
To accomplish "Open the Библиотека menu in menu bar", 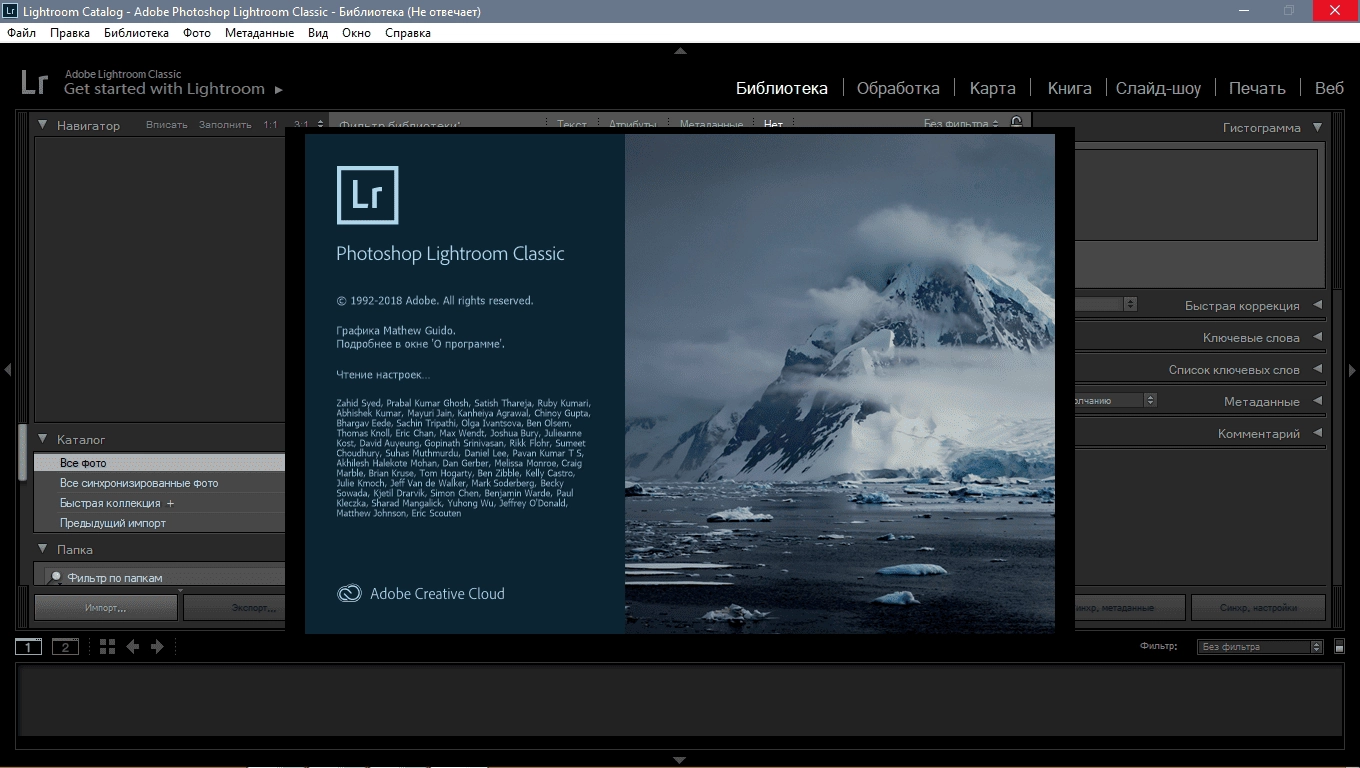I will coord(136,33).
